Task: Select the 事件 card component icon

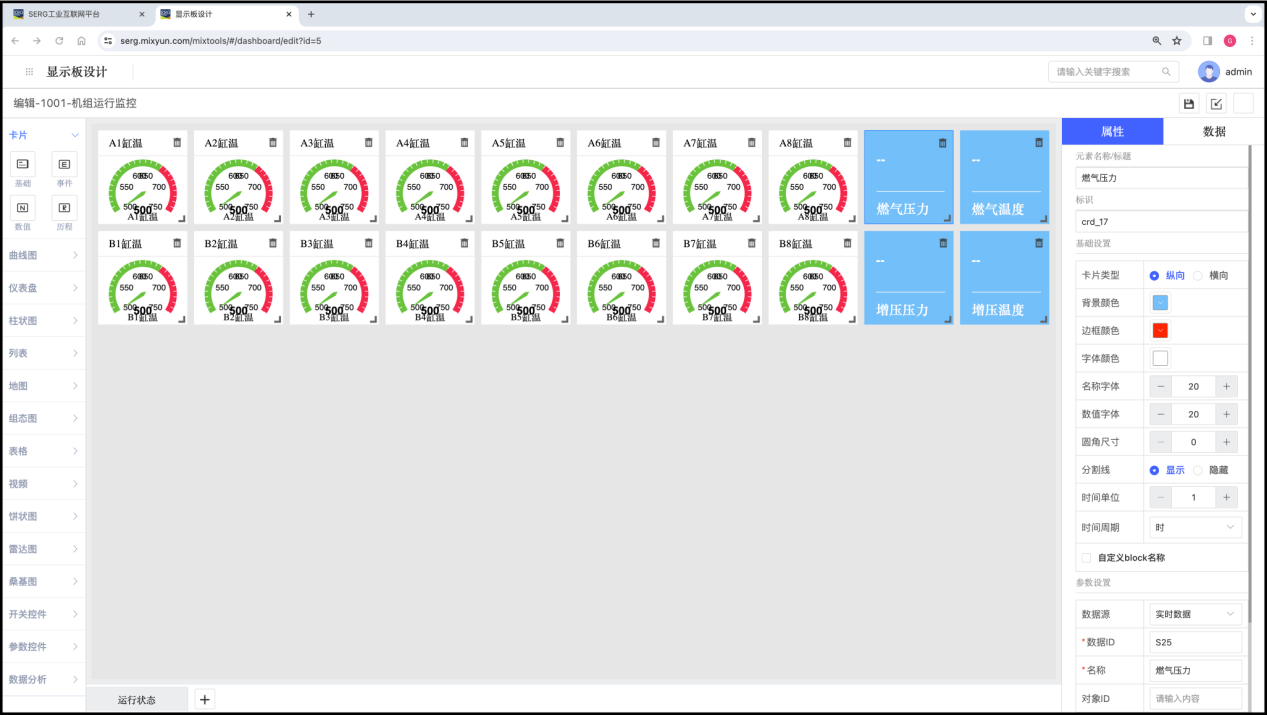Action: click(x=64, y=164)
